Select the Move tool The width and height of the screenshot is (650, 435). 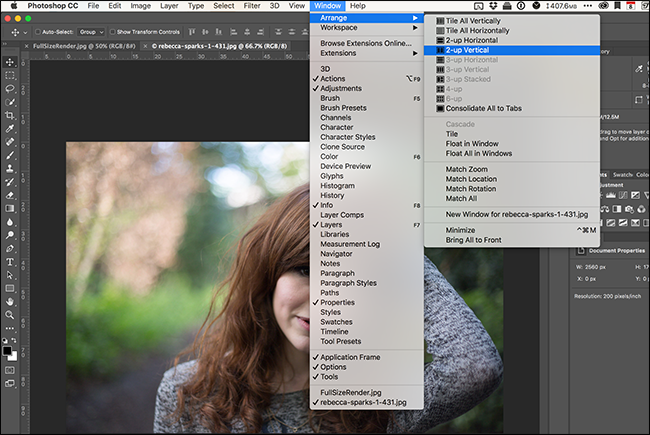(x=10, y=61)
